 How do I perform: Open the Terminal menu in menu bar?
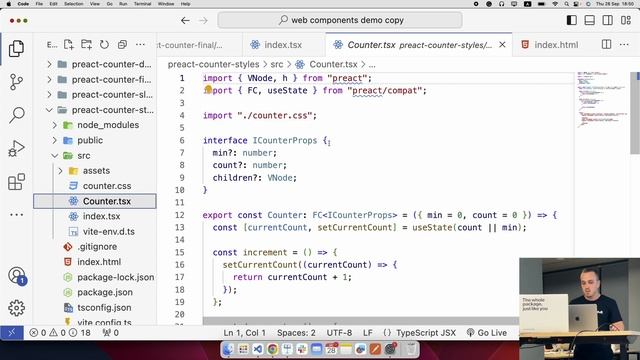pos(142,4)
